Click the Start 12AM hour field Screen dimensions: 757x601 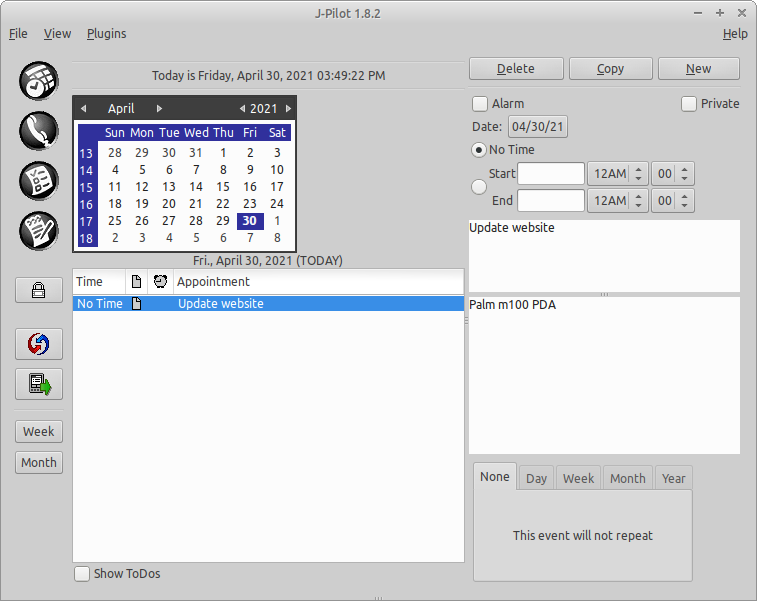coord(610,174)
